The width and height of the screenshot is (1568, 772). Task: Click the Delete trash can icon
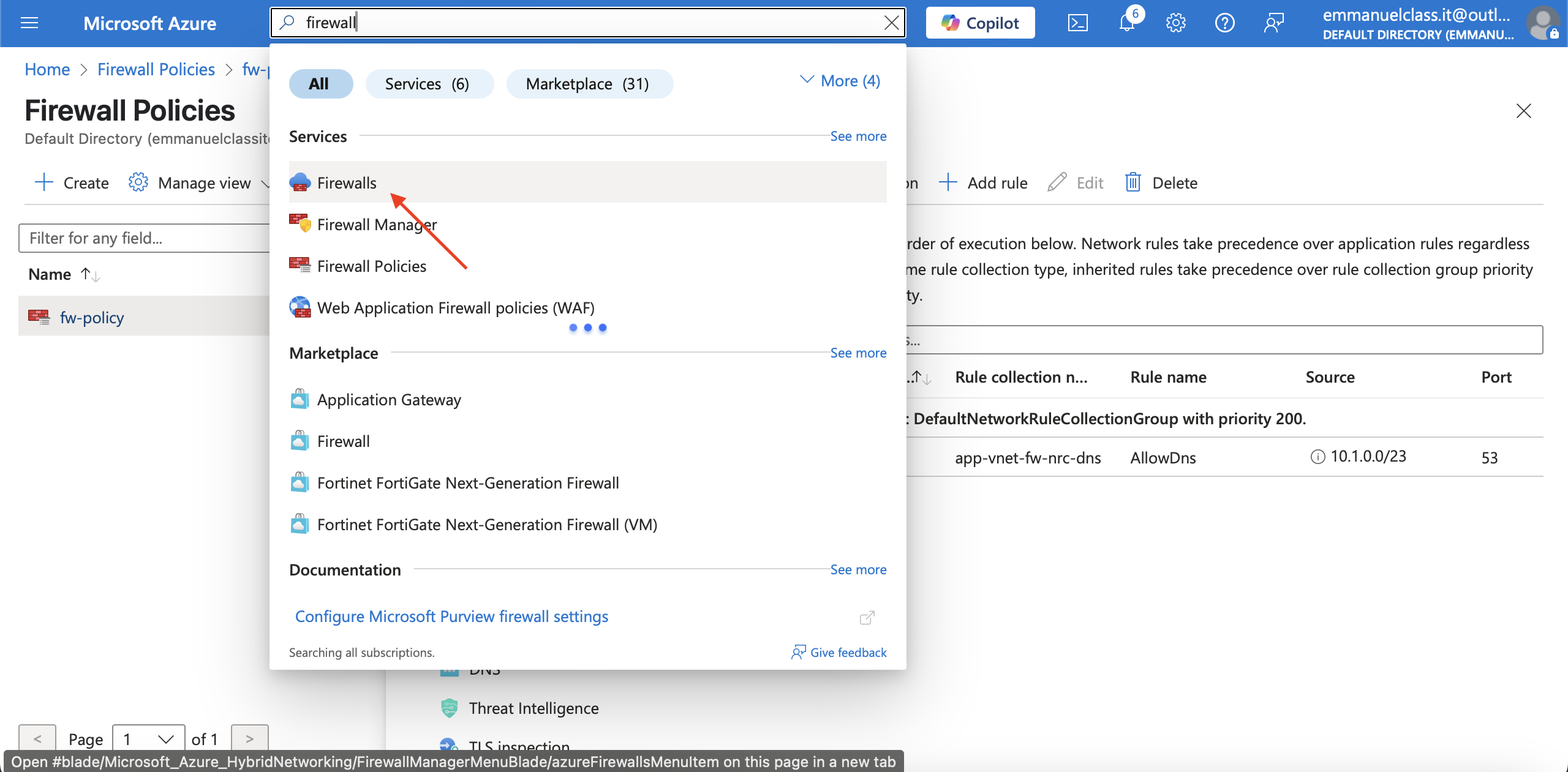pos(1133,182)
